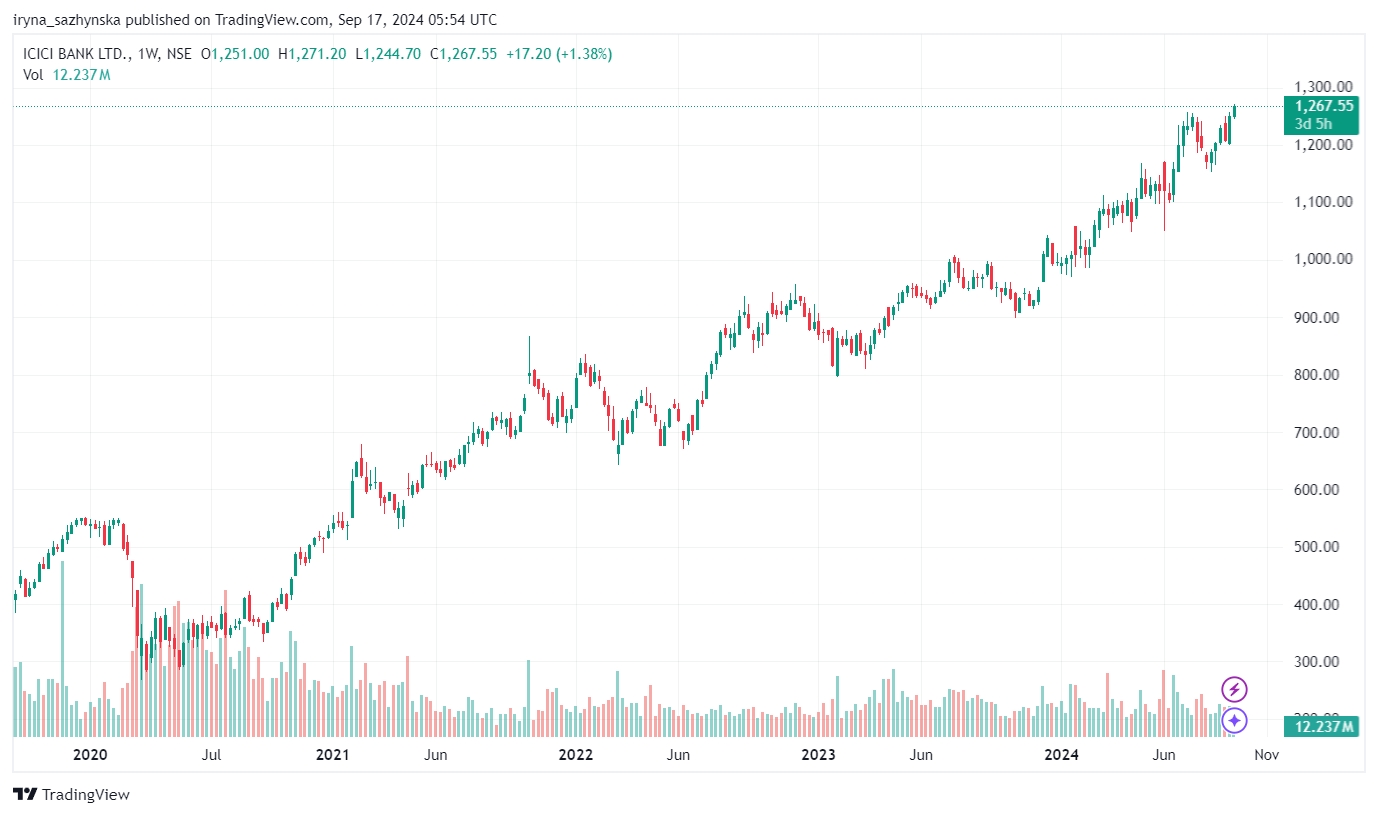Screen dimensions: 1378x816
Task: Click the 1,100.00 price axis label
Action: coord(1323,202)
